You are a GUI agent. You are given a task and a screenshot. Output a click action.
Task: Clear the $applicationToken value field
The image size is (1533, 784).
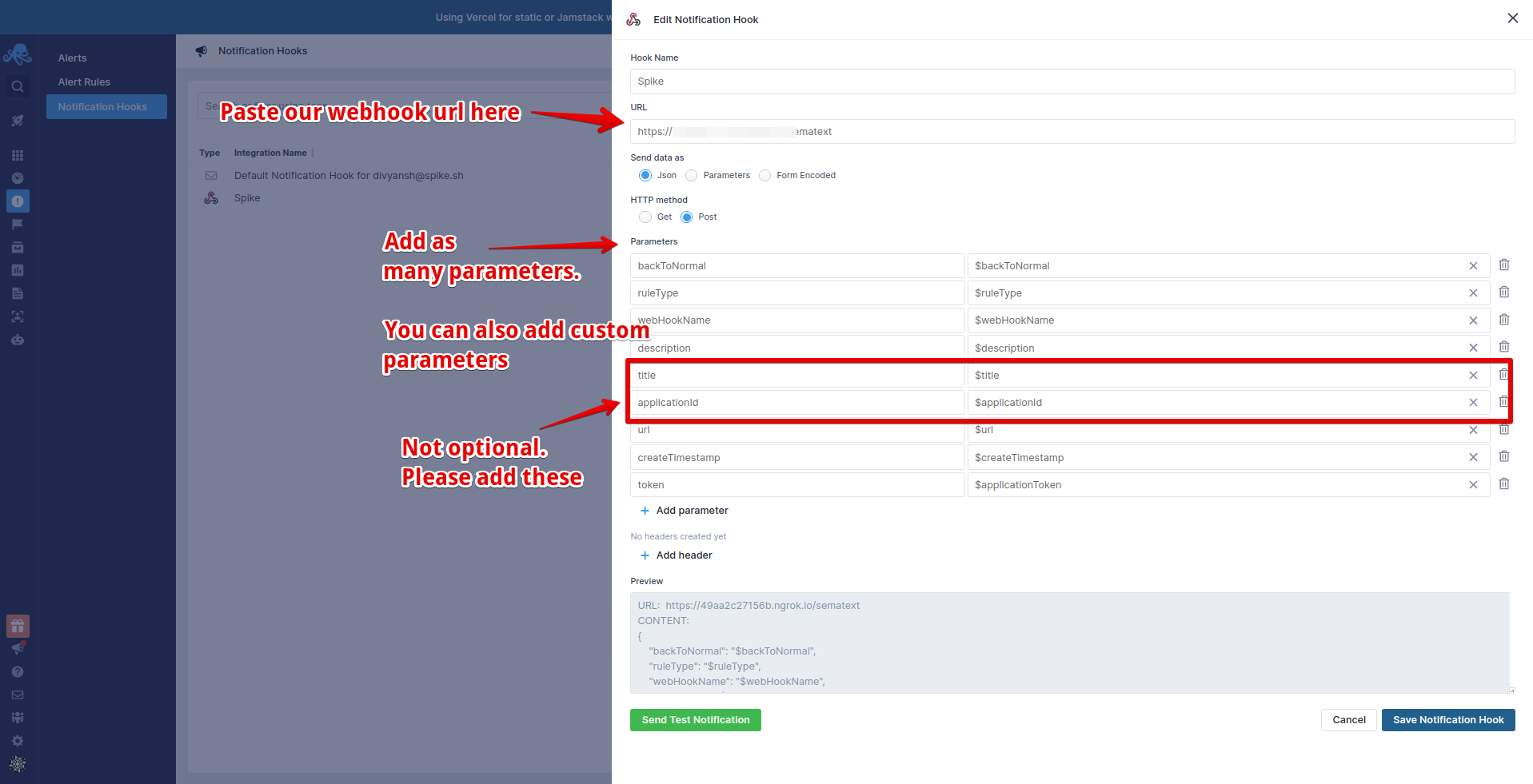coord(1473,485)
